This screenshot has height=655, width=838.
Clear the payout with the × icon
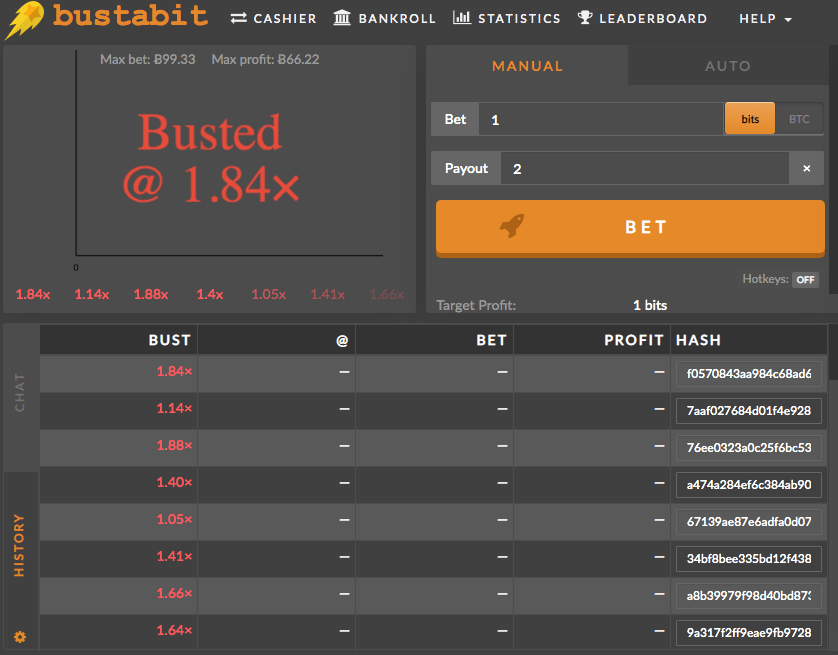(807, 168)
